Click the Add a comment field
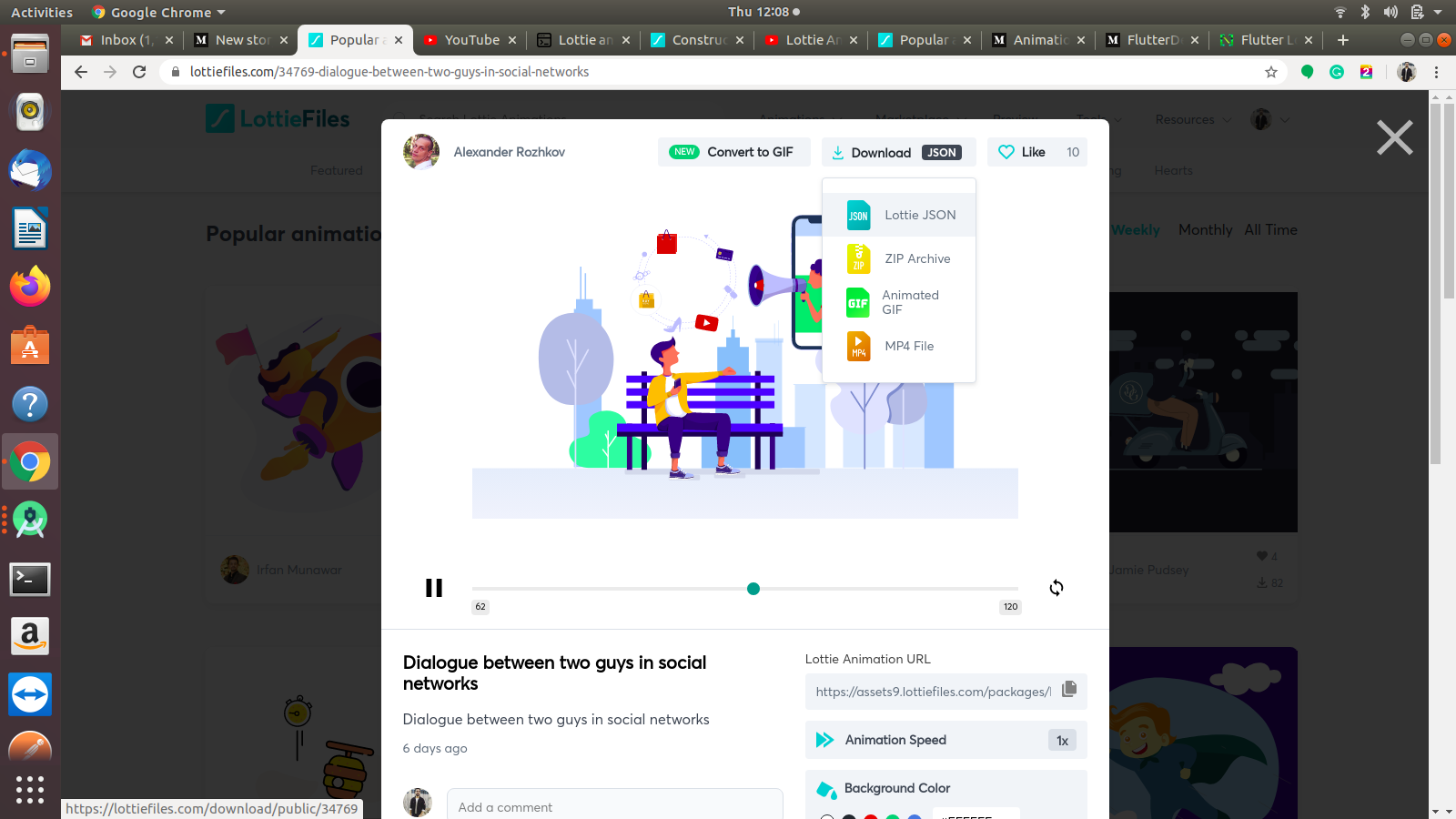Image resolution: width=1456 pixels, height=819 pixels. point(615,806)
